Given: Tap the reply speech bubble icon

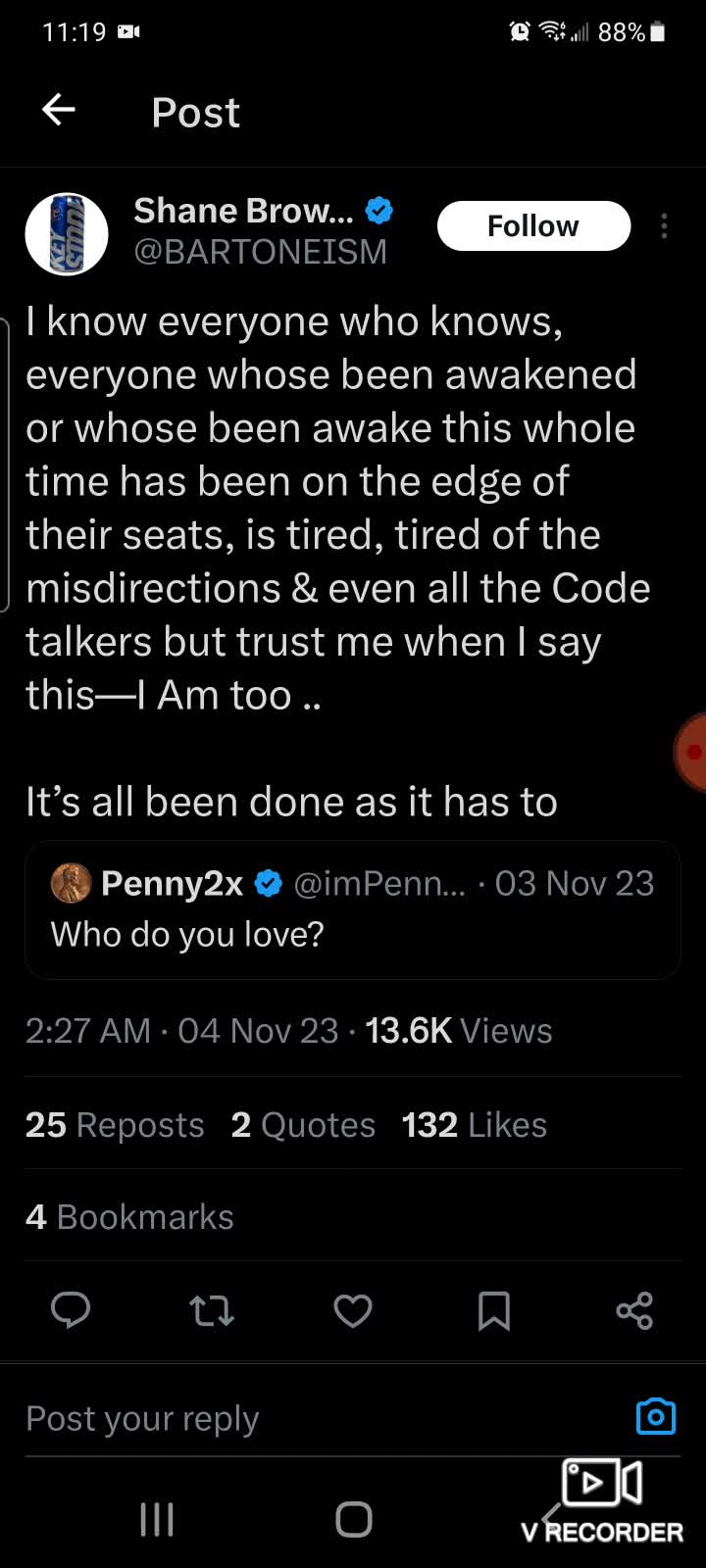Looking at the screenshot, I should tap(71, 1310).
